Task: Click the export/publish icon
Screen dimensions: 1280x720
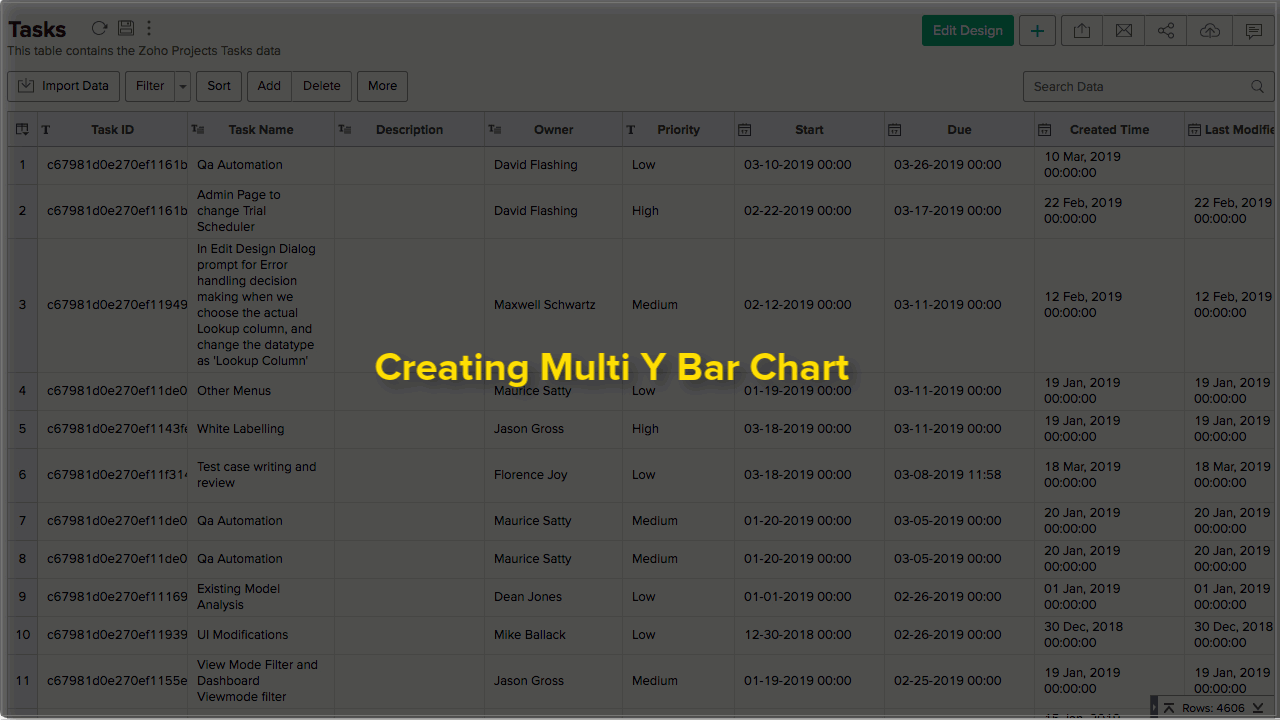Action: [1081, 30]
